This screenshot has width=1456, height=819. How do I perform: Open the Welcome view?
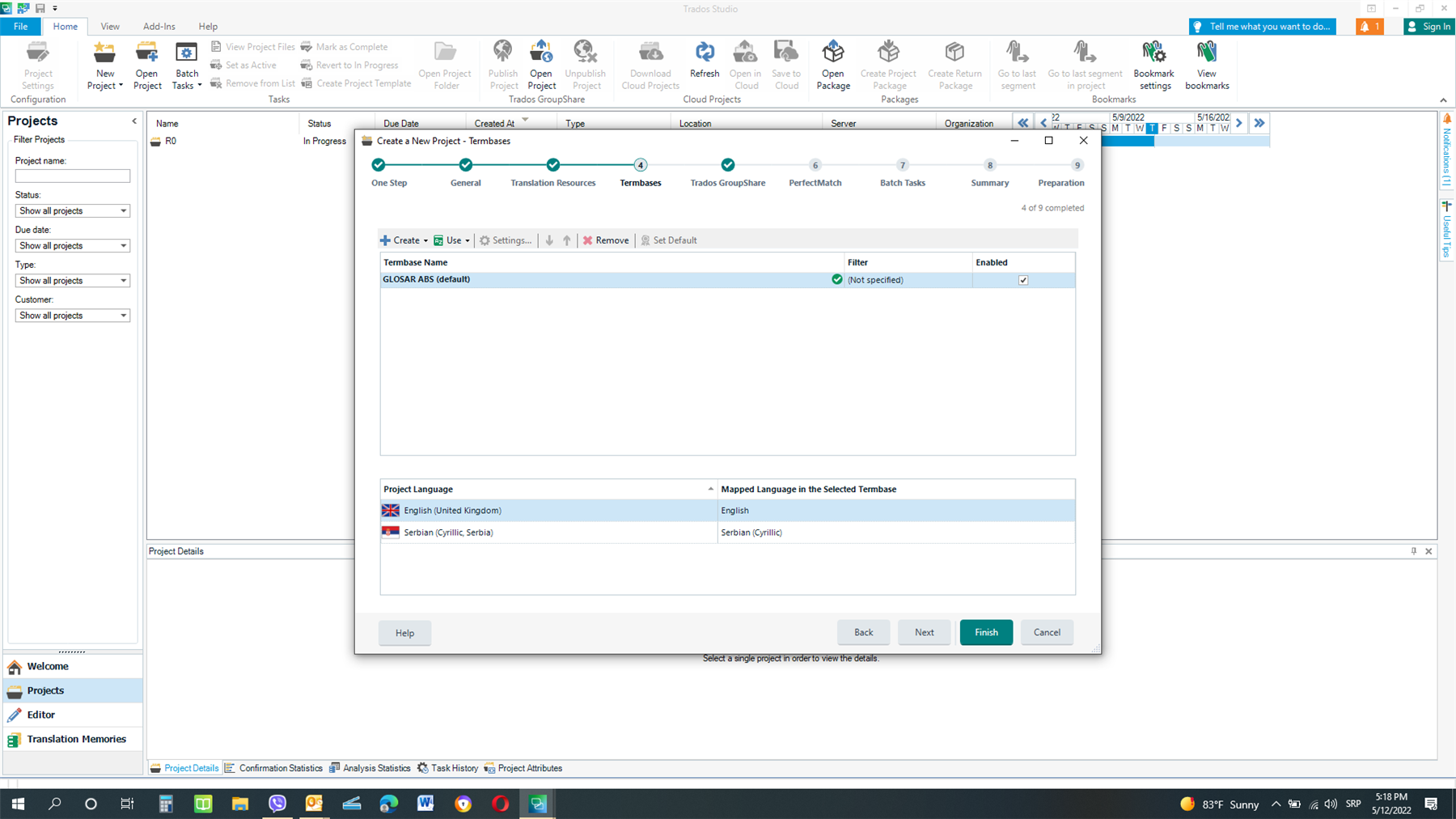coord(73,666)
